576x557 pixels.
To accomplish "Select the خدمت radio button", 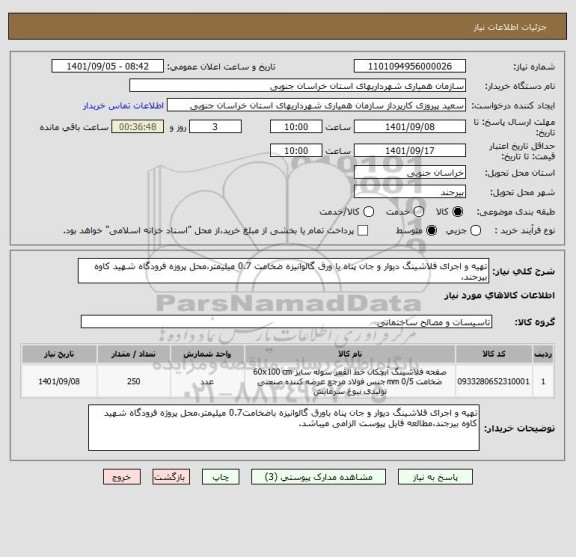I will pyautogui.click(x=419, y=212).
